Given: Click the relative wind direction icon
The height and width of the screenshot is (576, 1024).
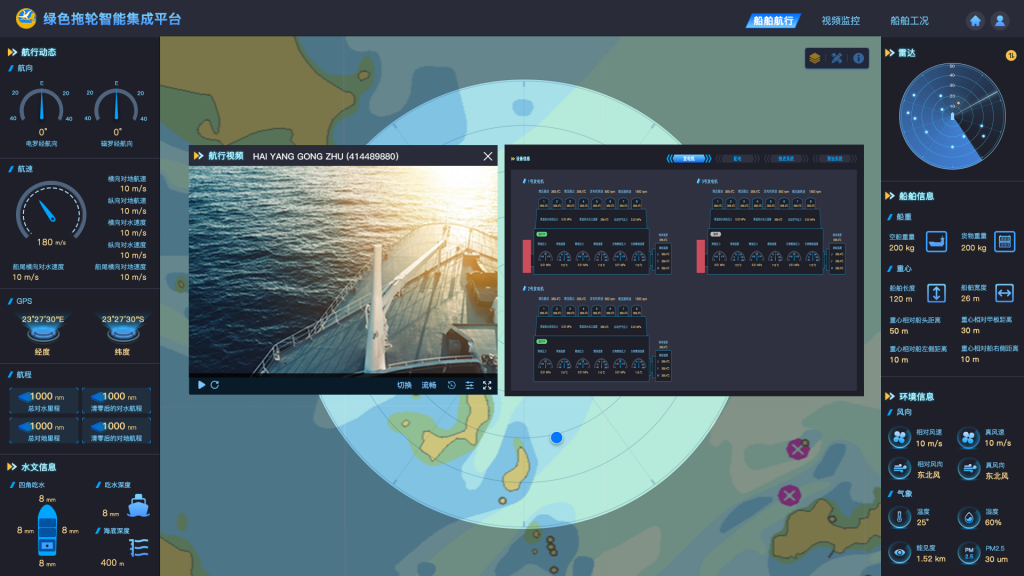Looking at the screenshot, I should (x=899, y=468).
